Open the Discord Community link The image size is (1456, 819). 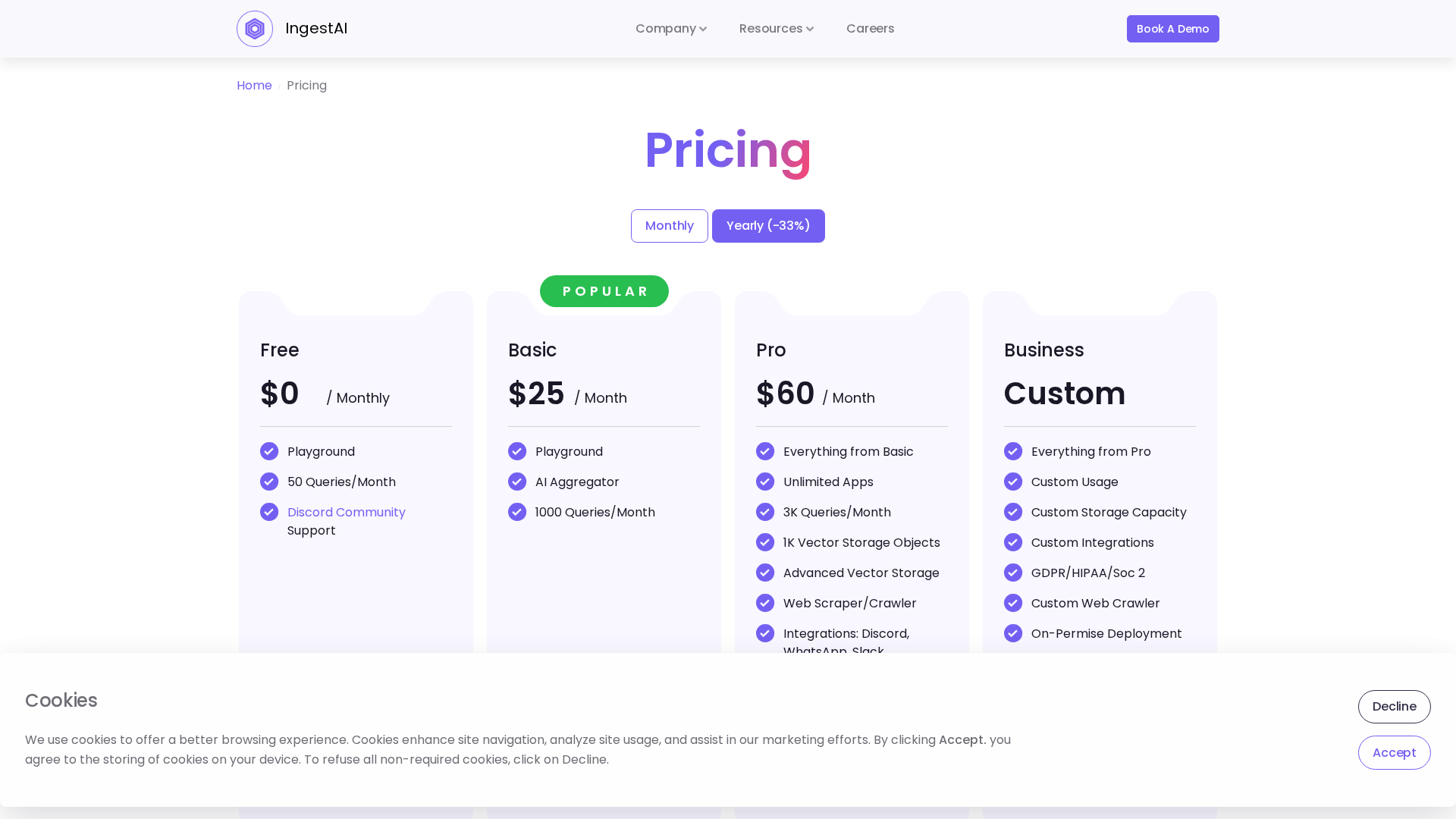[x=347, y=513]
